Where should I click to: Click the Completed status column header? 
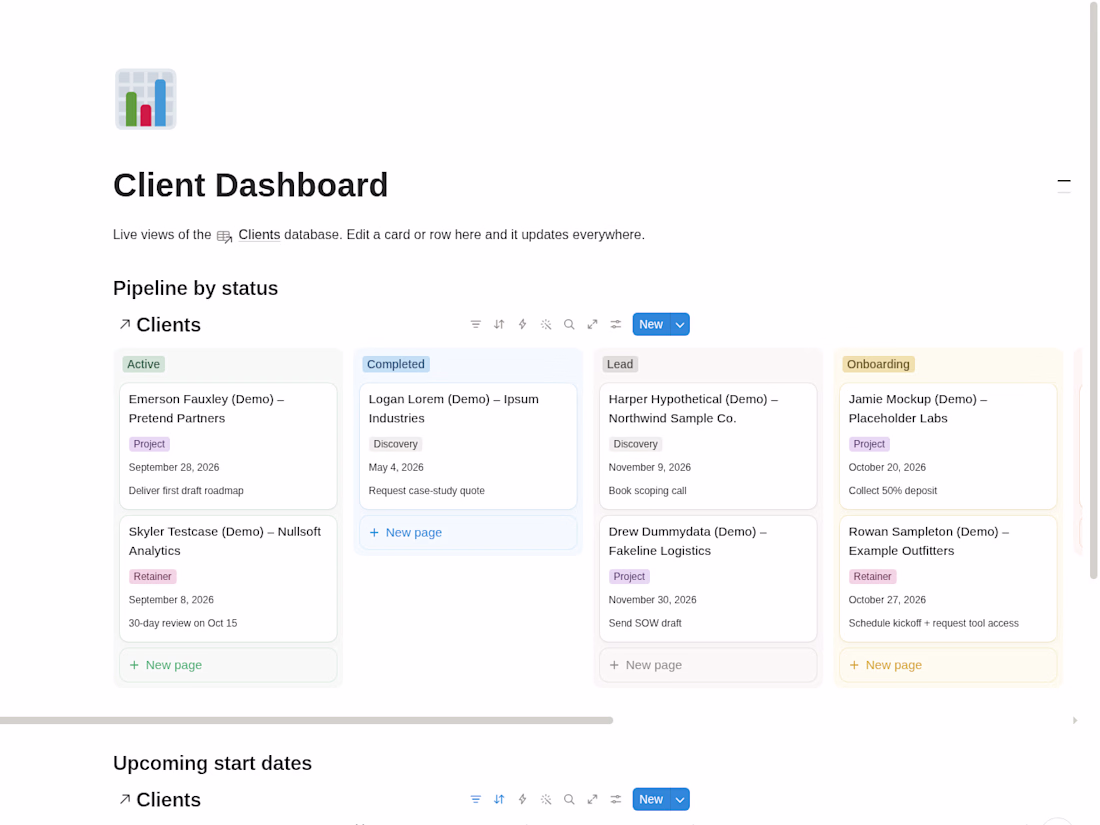coord(396,364)
